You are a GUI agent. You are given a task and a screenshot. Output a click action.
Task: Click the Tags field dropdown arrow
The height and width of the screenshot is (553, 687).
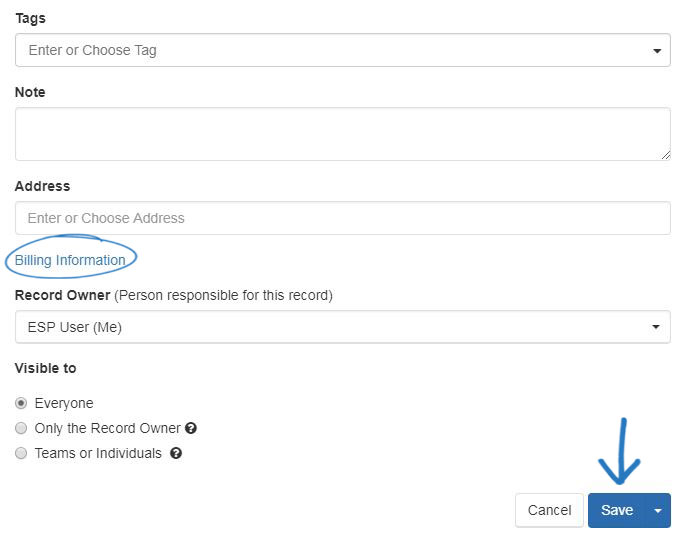657,51
